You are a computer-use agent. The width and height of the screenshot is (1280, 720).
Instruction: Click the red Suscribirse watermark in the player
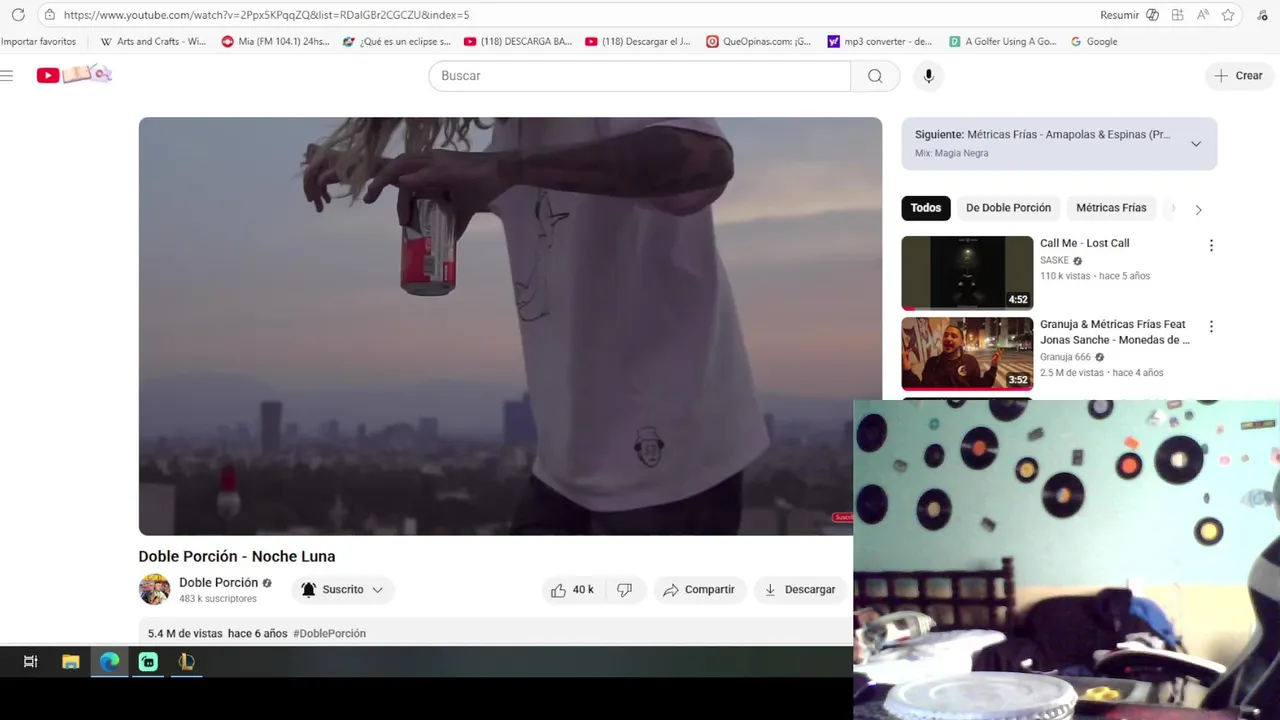coord(842,517)
